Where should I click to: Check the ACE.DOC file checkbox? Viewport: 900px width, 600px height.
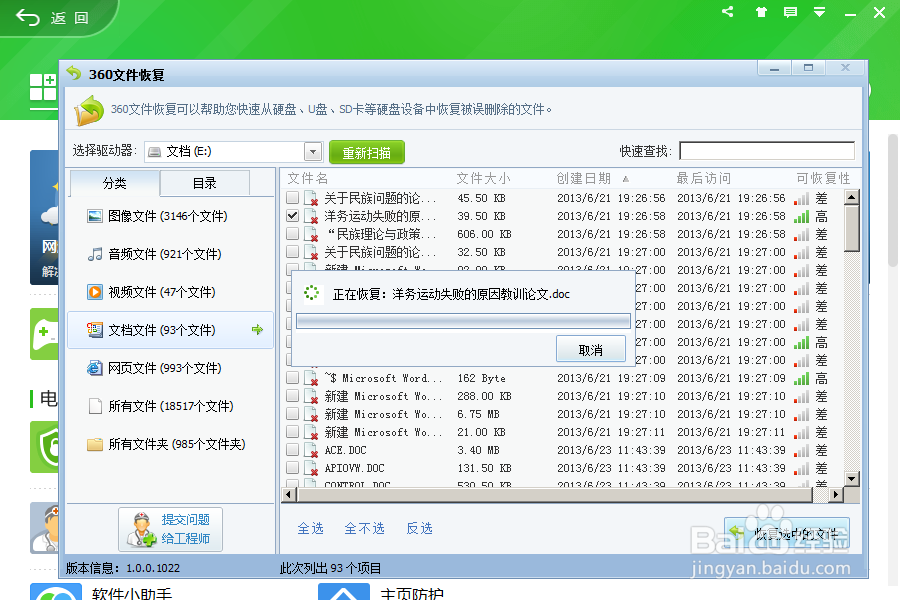pyautogui.click(x=292, y=450)
